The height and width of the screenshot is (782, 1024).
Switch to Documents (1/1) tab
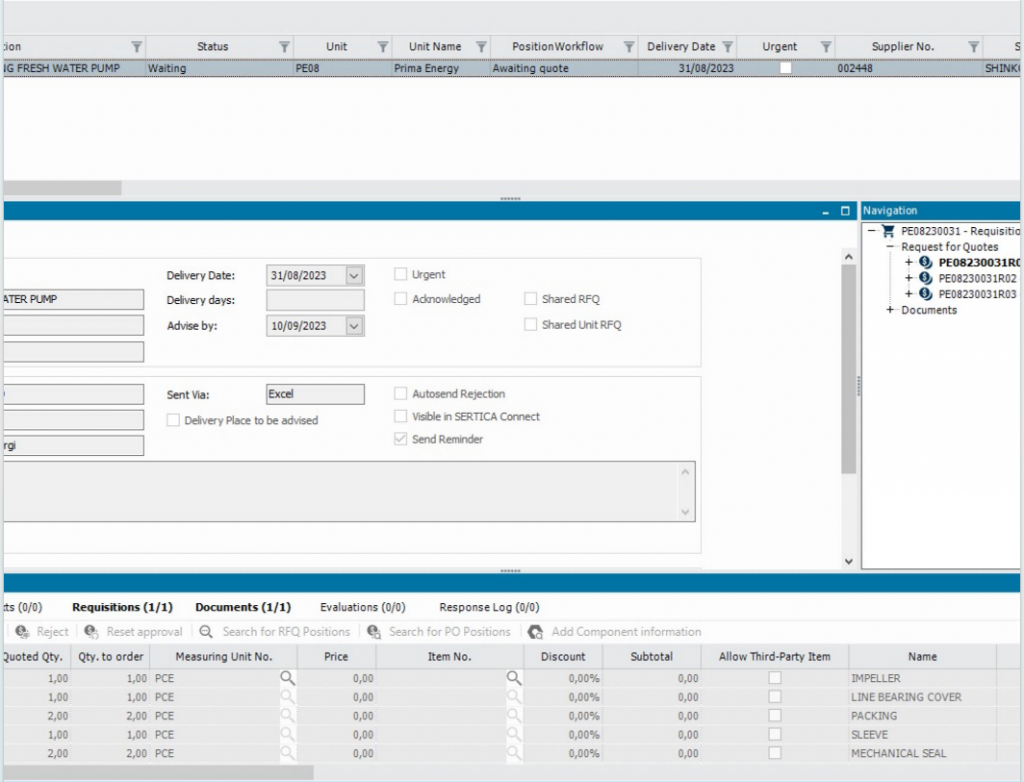pyautogui.click(x=243, y=608)
